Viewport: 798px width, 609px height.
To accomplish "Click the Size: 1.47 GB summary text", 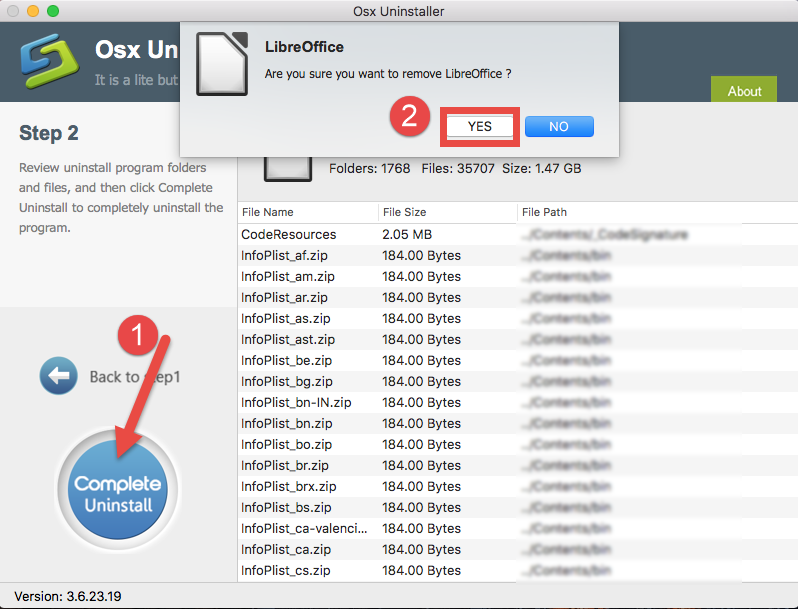I will point(542,168).
